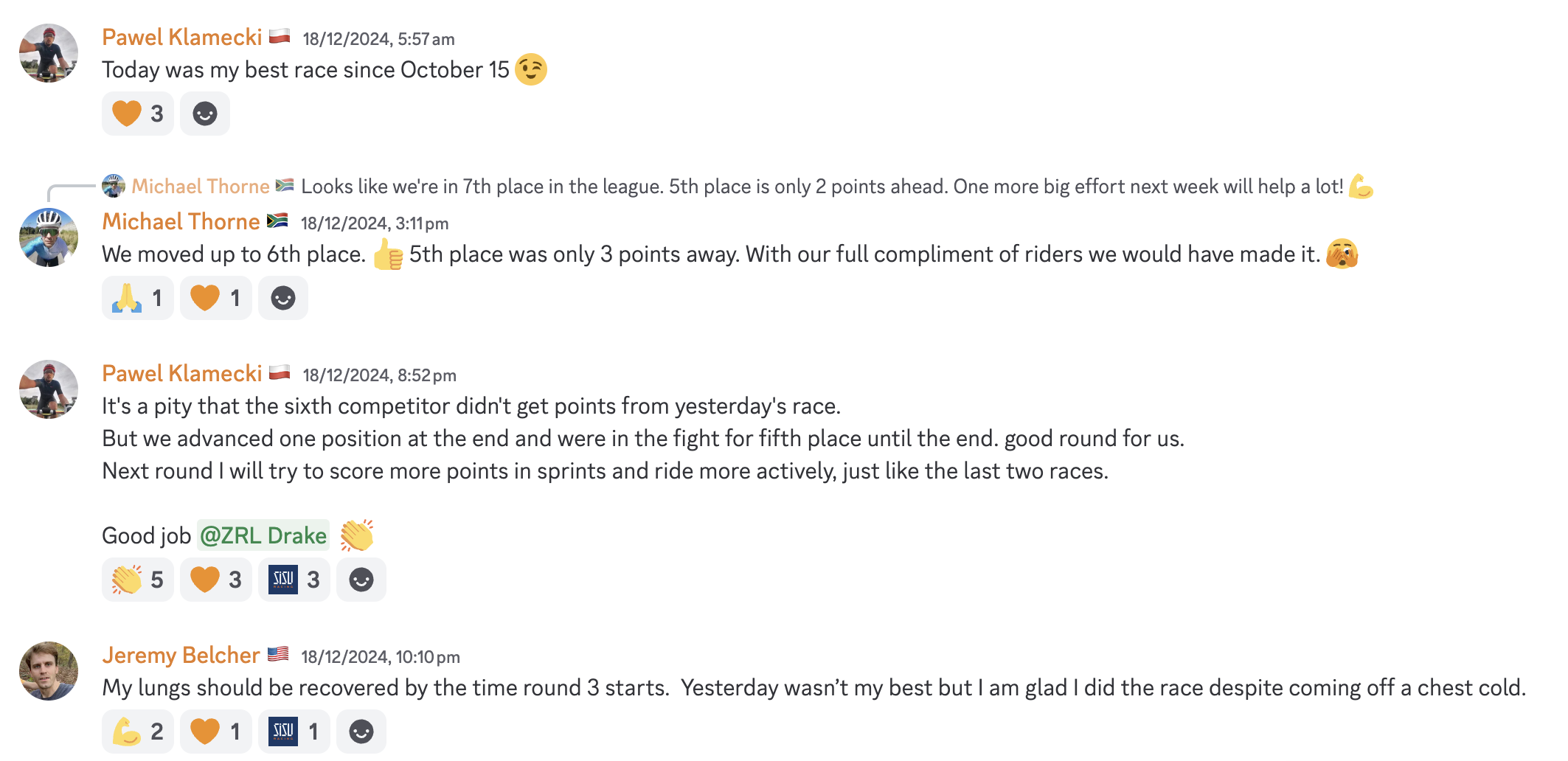Click the clapping hands reaction with 5
This screenshot has height=761, width=1568.
click(x=138, y=580)
